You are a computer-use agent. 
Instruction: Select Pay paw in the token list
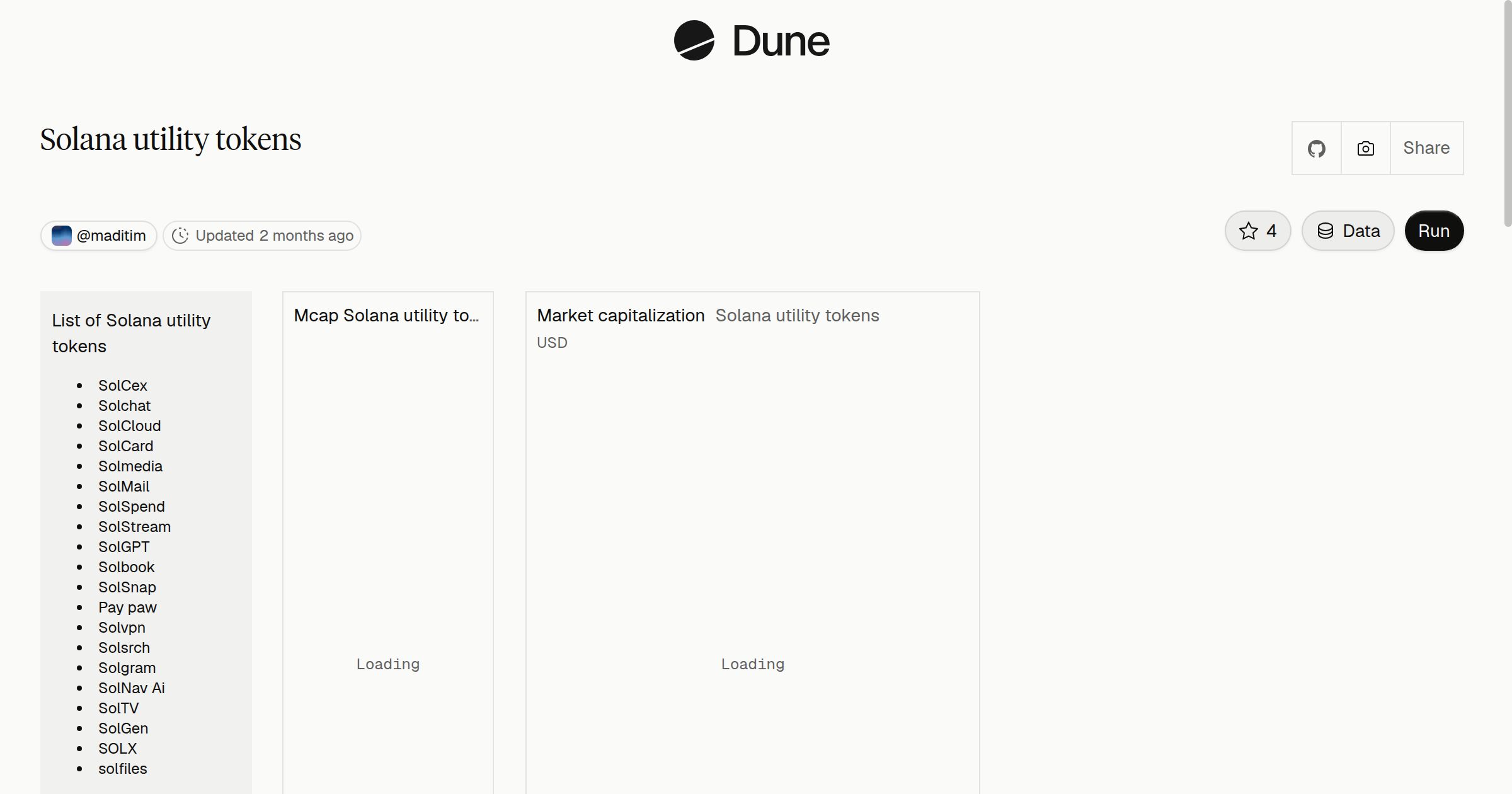click(x=128, y=607)
